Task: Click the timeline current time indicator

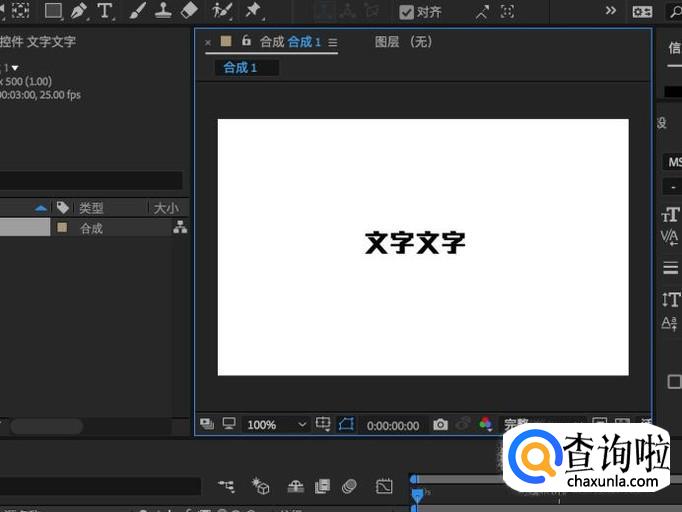Action: 417,494
